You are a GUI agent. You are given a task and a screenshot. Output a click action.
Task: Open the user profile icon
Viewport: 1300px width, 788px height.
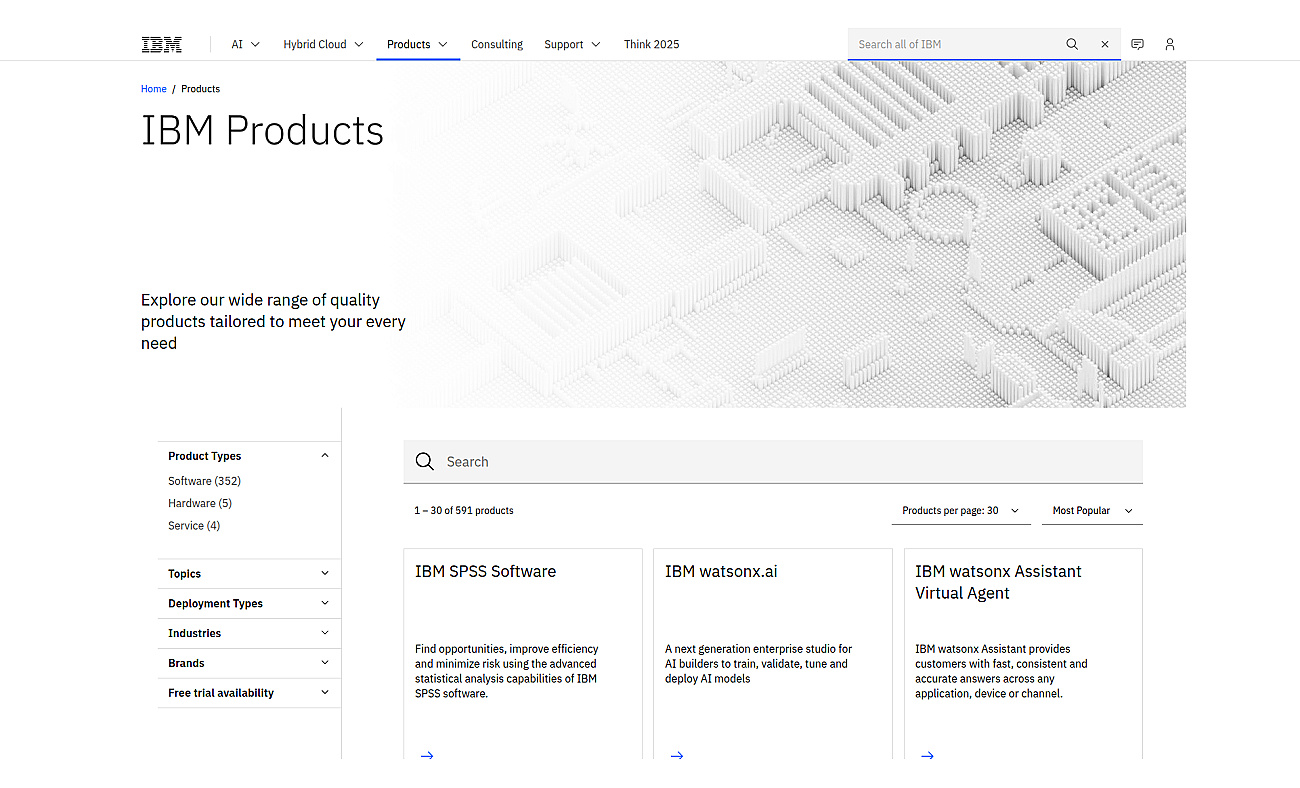[1170, 44]
